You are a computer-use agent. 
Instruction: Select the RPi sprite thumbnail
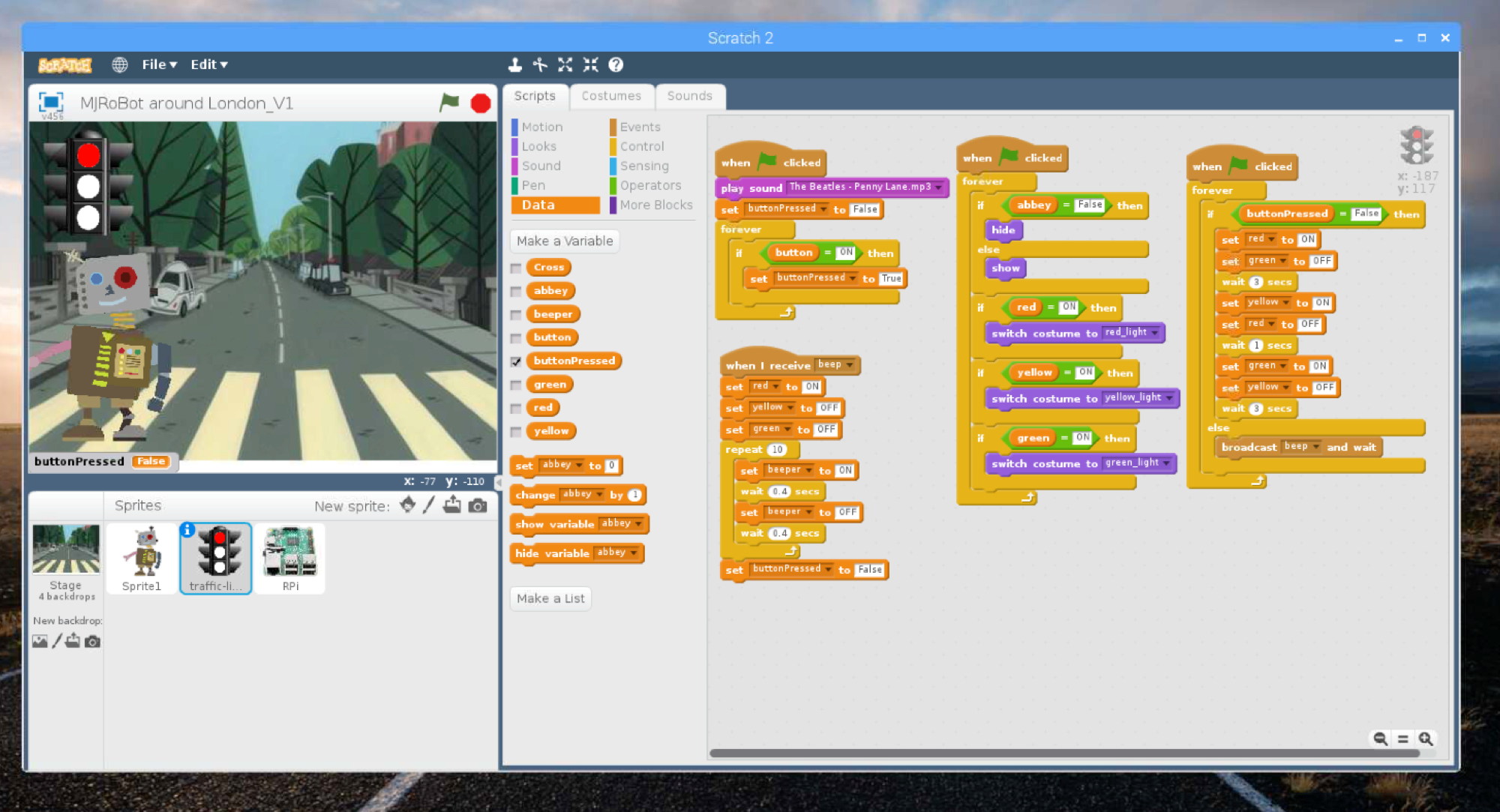[x=289, y=555]
